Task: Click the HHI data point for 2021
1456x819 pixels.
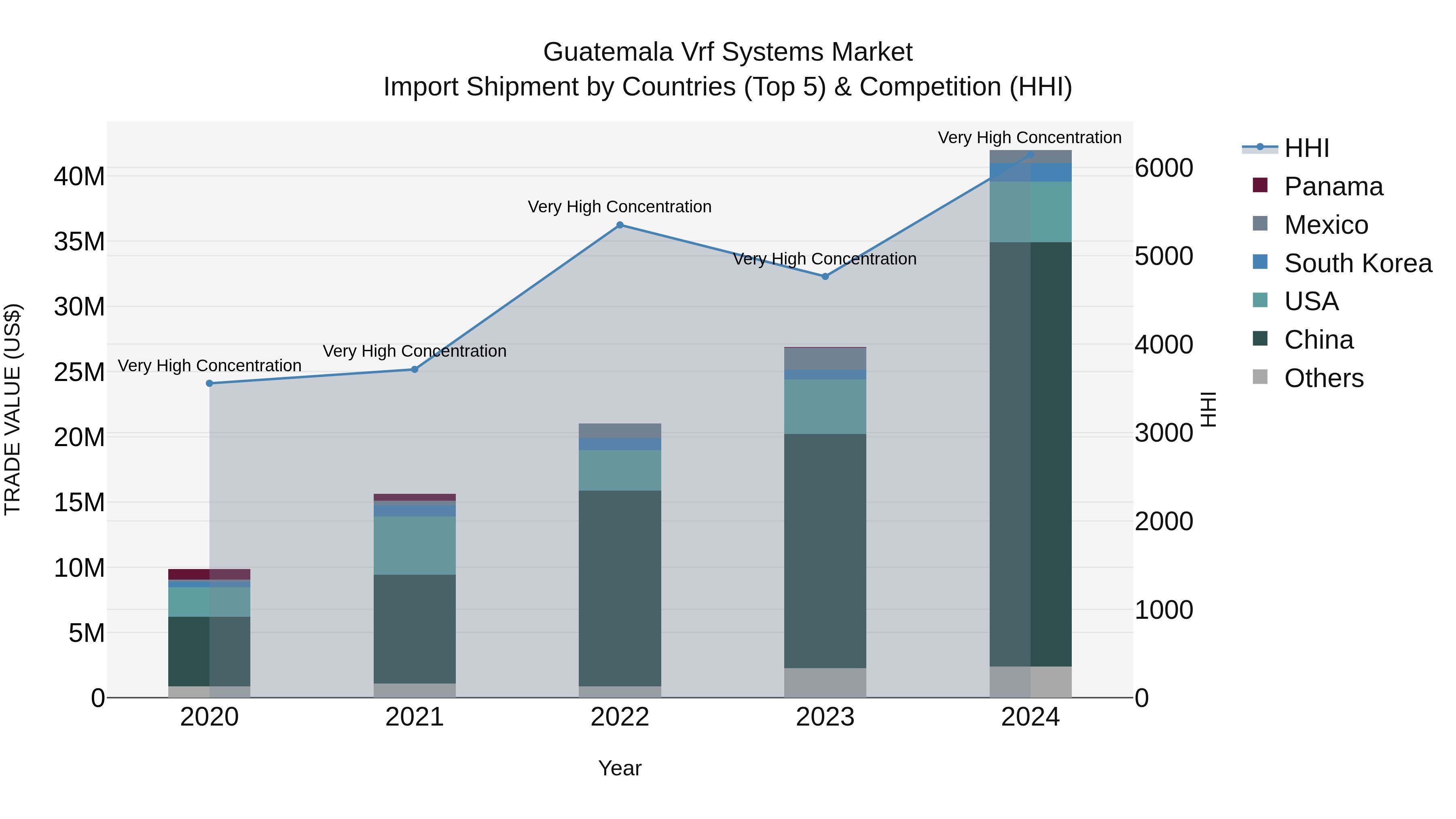Action: [x=414, y=369]
